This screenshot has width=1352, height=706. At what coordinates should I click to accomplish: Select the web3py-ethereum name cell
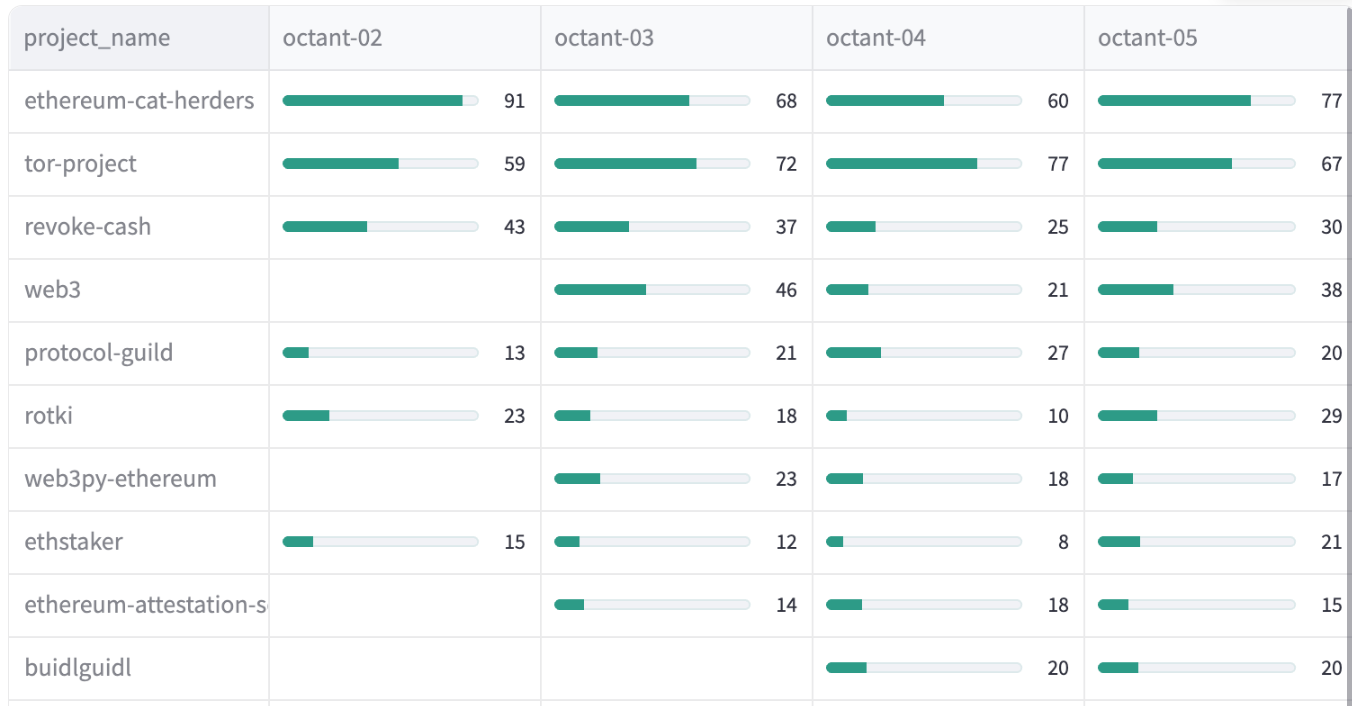(120, 479)
